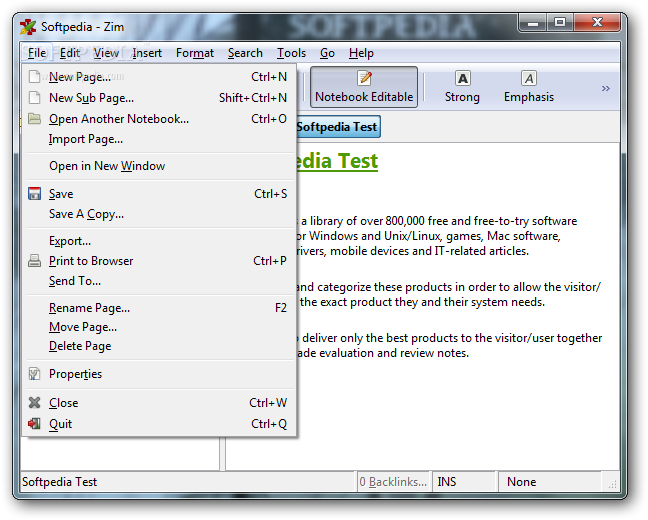The width and height of the screenshot is (648, 520).
Task: Click the INS status bar indicator
Action: (447, 482)
